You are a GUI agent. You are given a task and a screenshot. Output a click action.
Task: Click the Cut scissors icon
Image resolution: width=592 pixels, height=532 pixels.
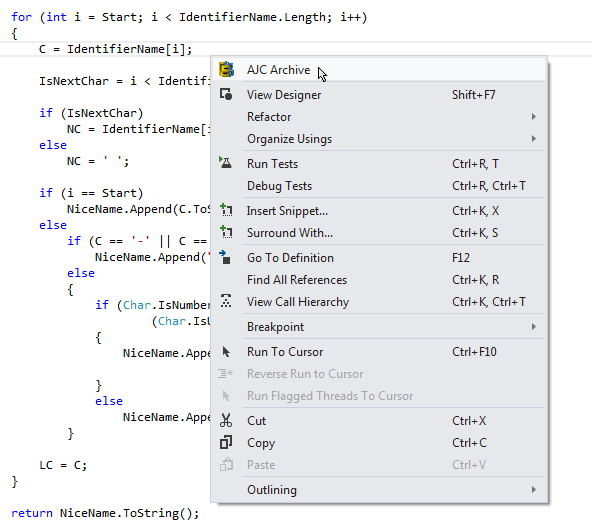[x=226, y=420]
